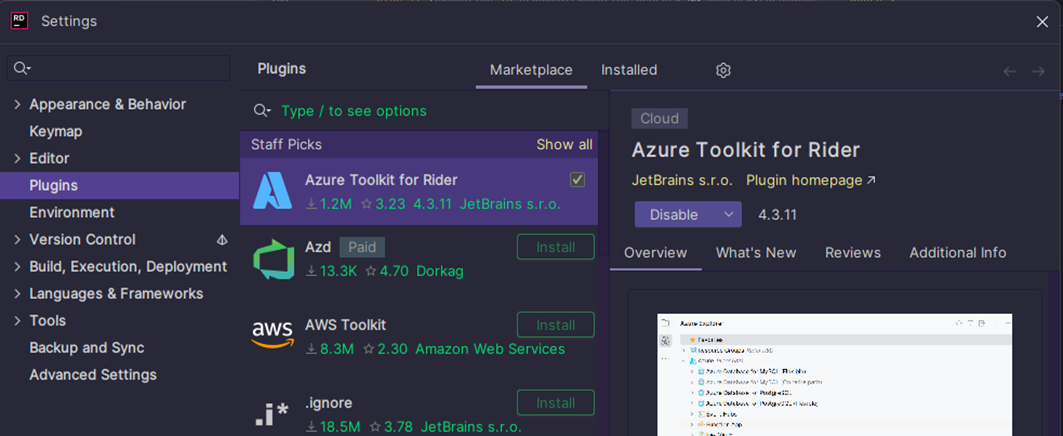Open the plugin manager gear settings
The width and height of the screenshot is (1063, 436).
723,71
